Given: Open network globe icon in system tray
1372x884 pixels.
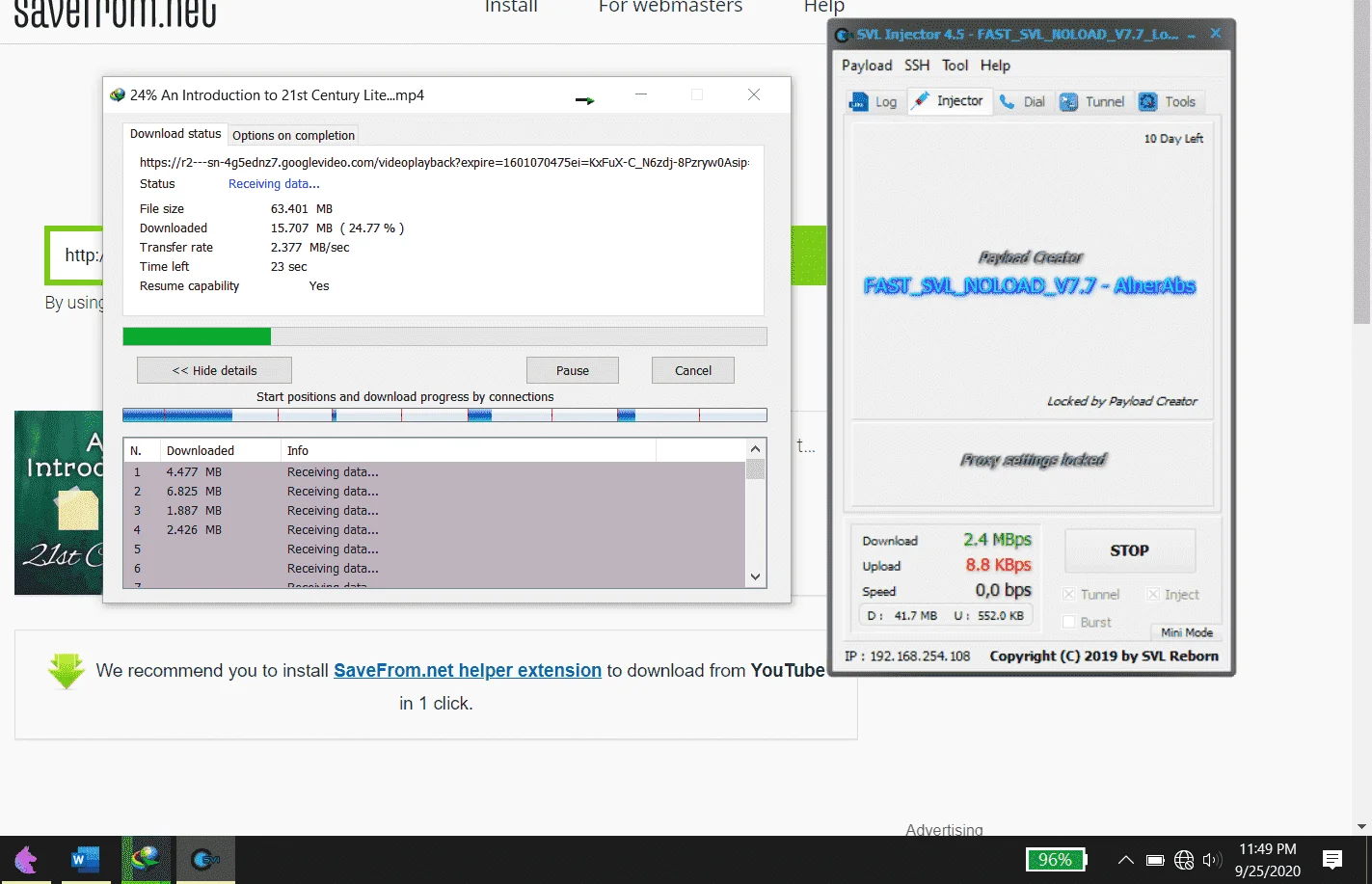Looking at the screenshot, I should 1184,860.
